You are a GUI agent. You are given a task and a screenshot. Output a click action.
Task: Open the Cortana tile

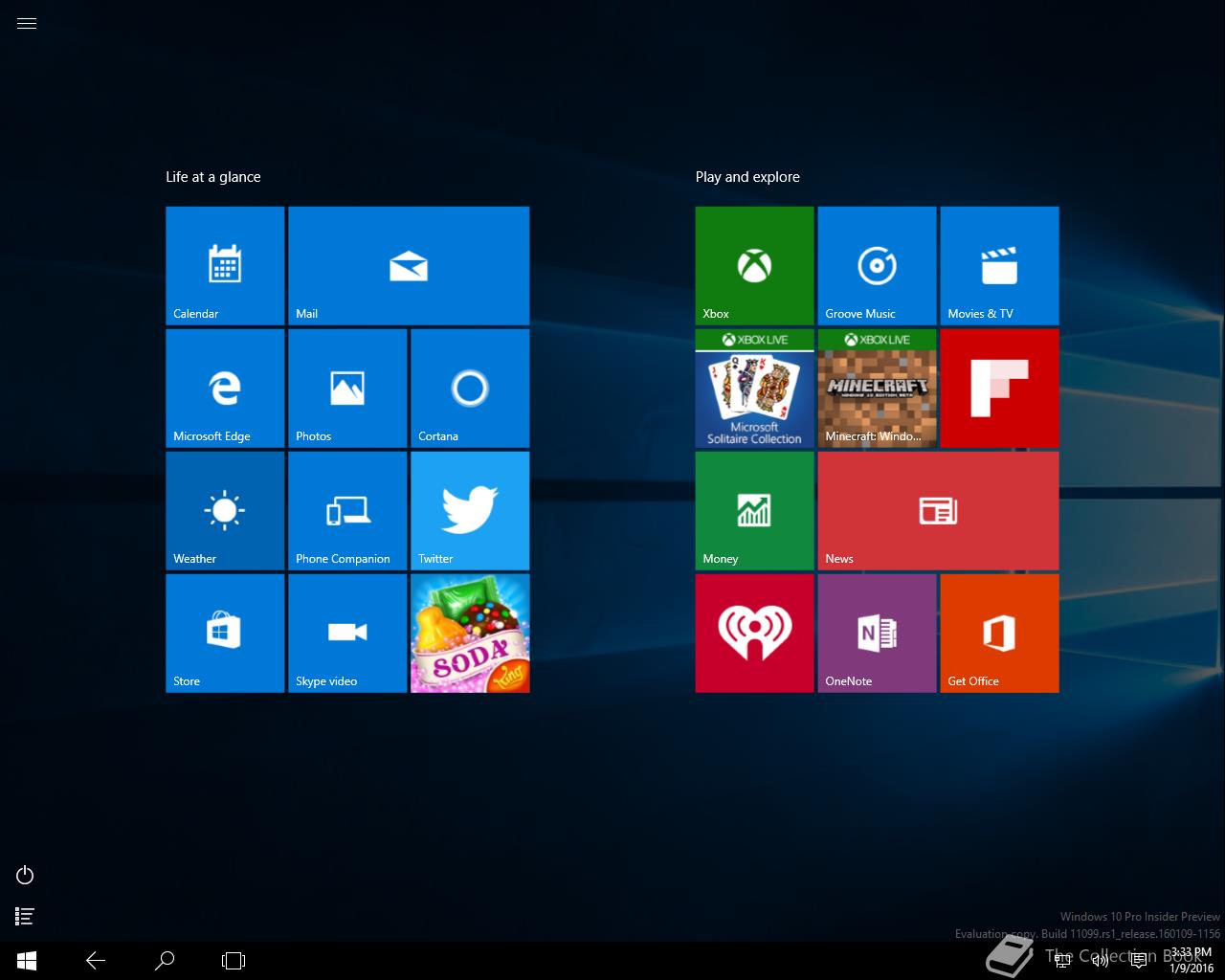(470, 389)
